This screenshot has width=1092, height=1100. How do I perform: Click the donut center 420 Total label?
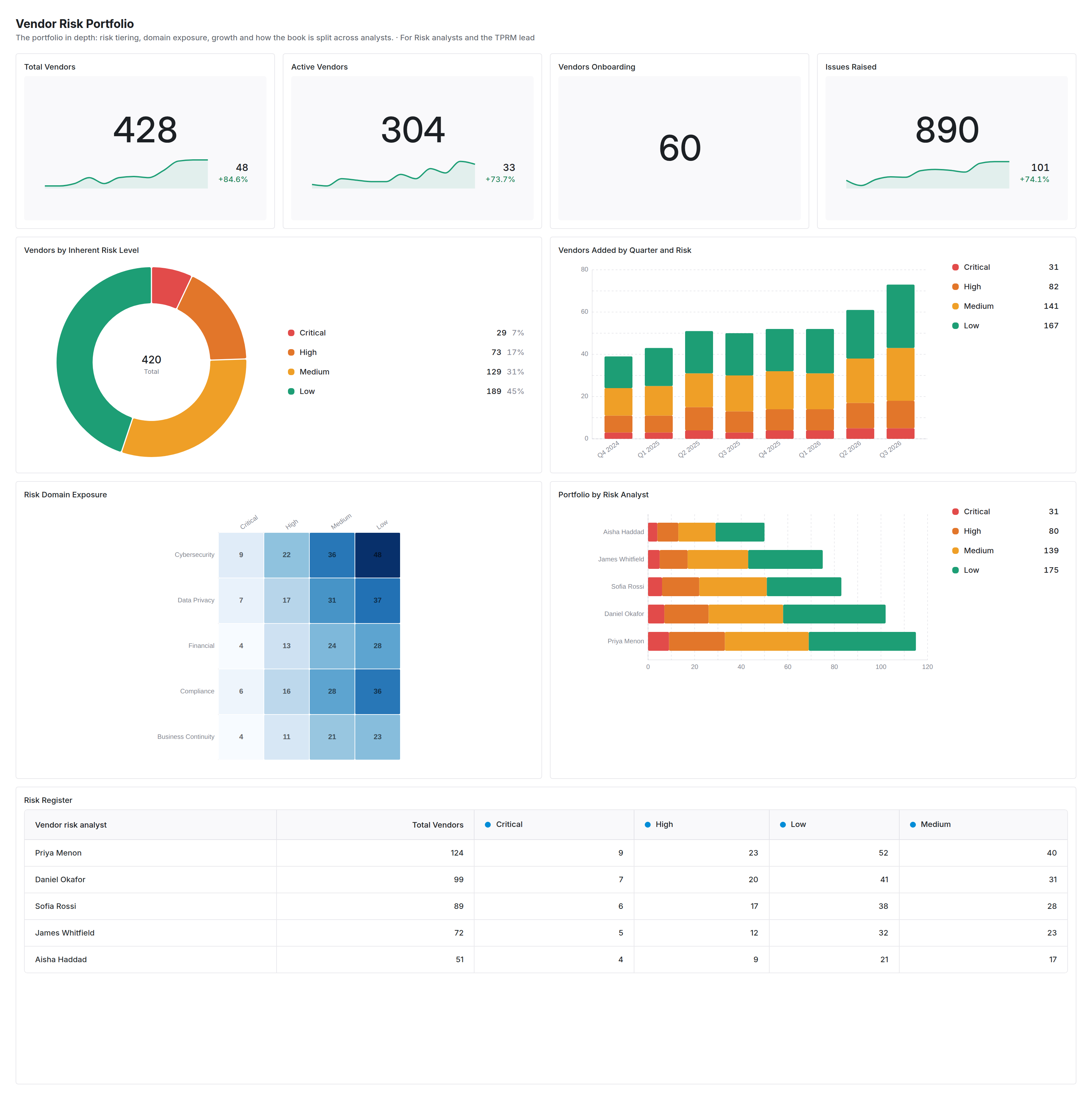(x=151, y=364)
